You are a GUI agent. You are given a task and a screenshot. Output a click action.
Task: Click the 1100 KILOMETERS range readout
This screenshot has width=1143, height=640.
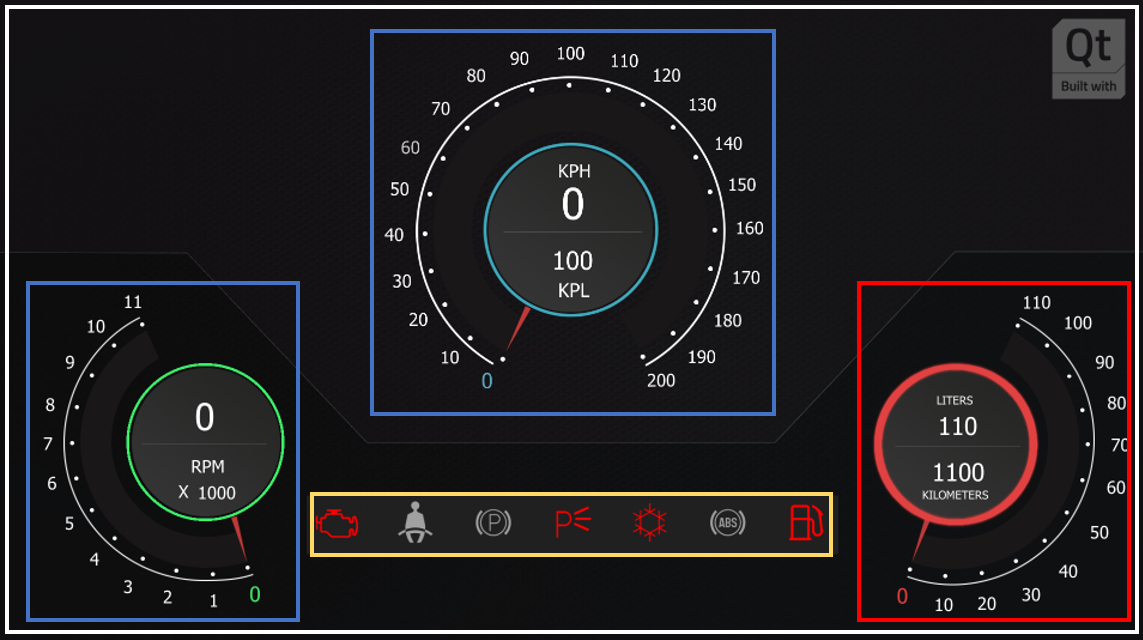[958, 479]
